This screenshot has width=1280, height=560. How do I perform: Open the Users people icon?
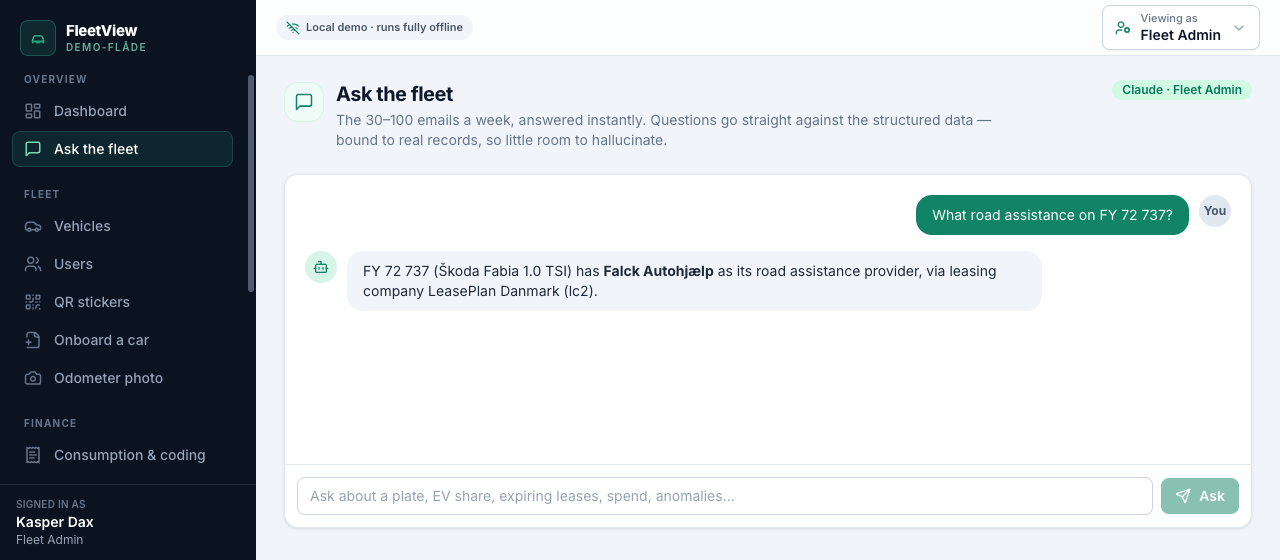33,264
